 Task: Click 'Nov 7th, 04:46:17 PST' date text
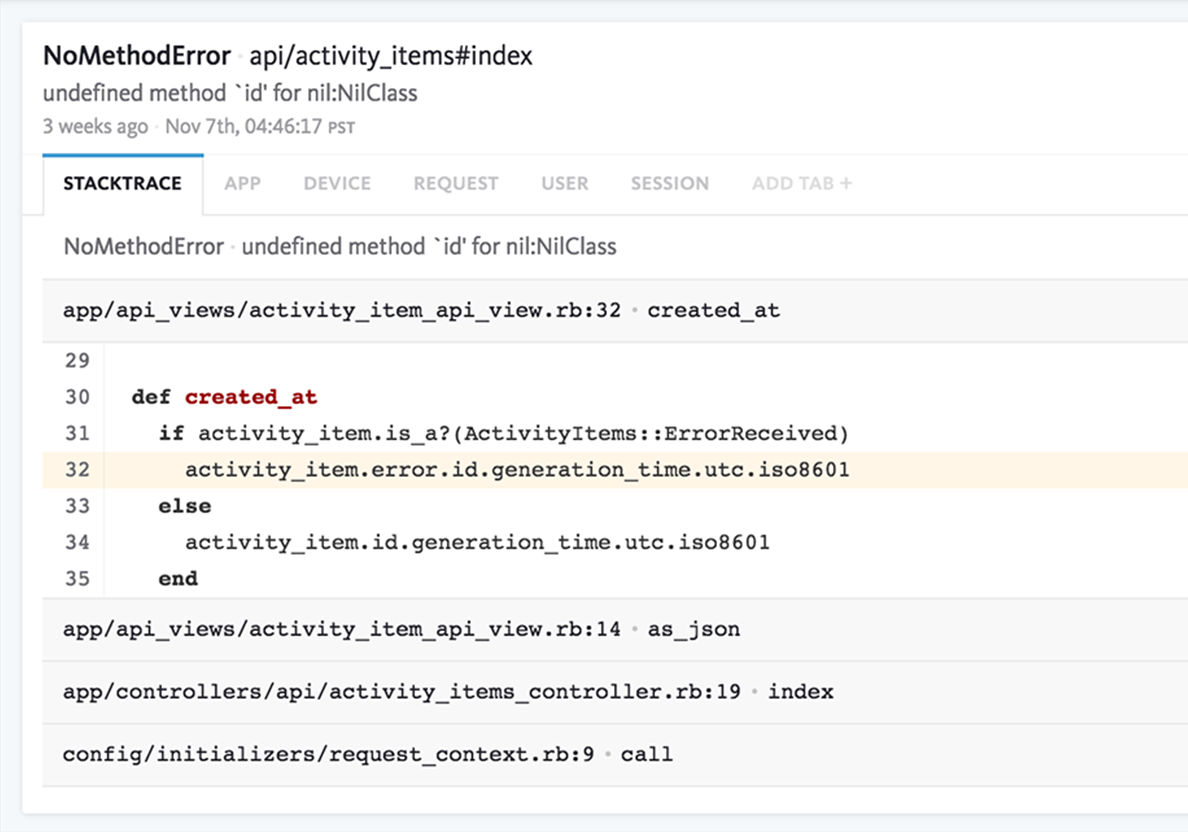[260, 127]
